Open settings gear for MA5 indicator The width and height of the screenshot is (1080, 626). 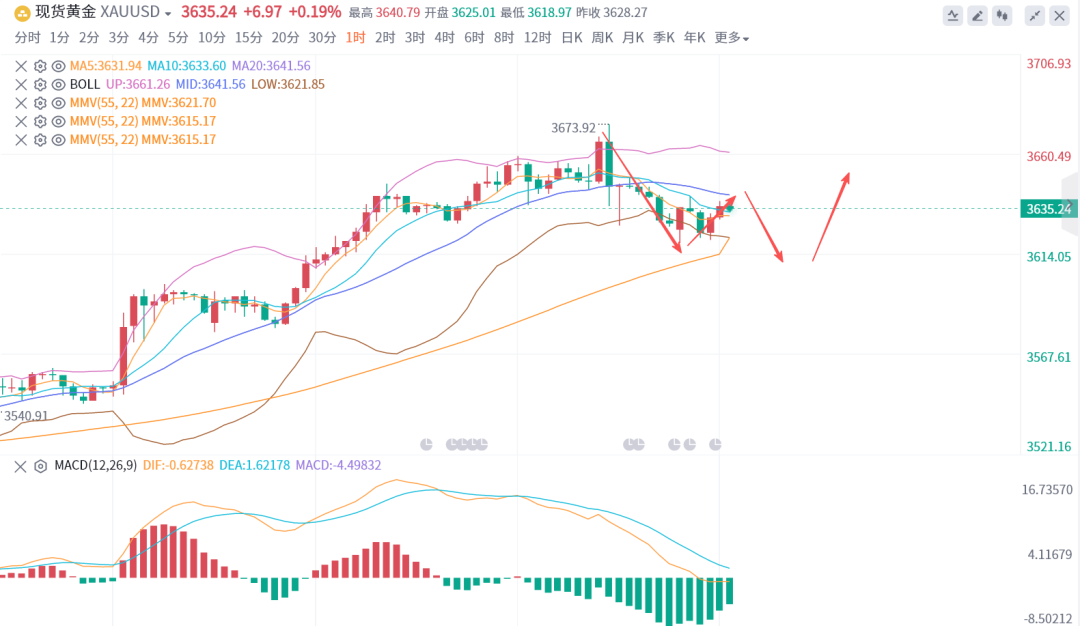tap(40, 66)
